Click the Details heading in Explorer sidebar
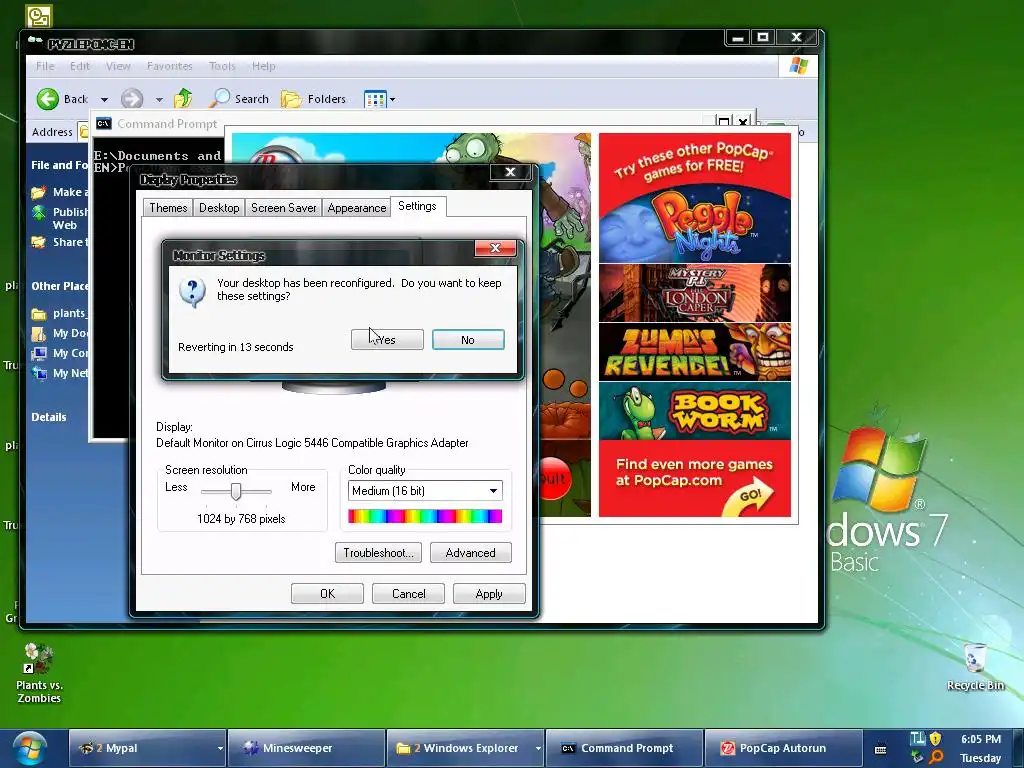The image size is (1024, 768). pyautogui.click(x=49, y=417)
